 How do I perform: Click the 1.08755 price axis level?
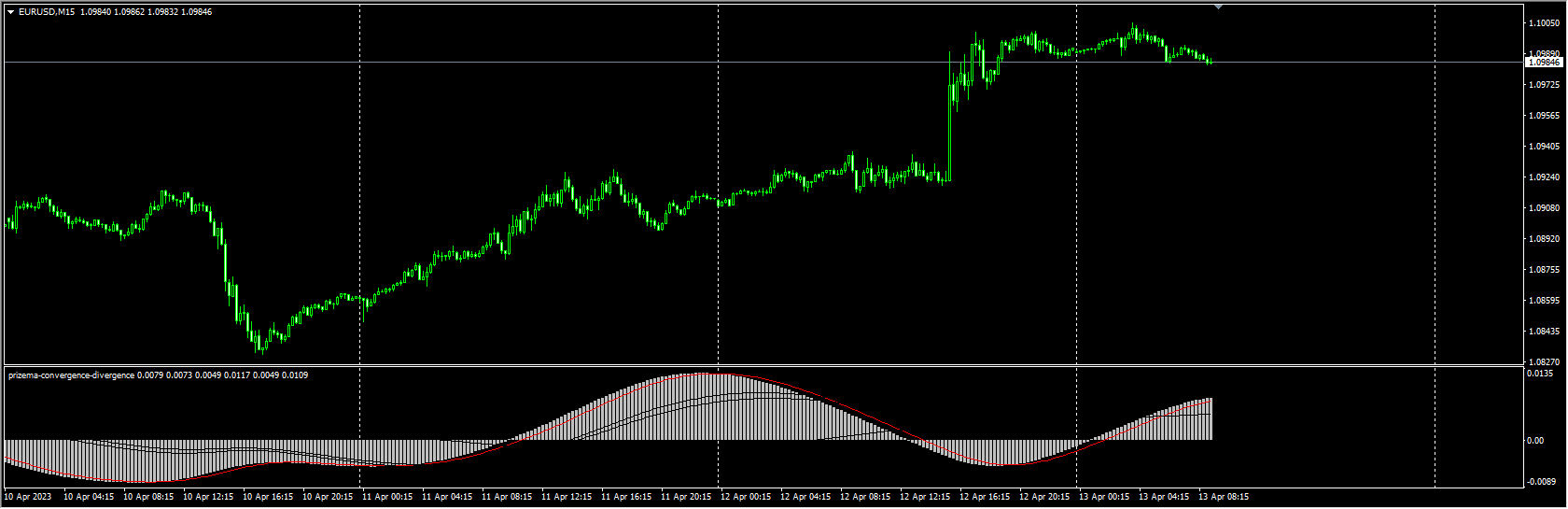[1544, 270]
